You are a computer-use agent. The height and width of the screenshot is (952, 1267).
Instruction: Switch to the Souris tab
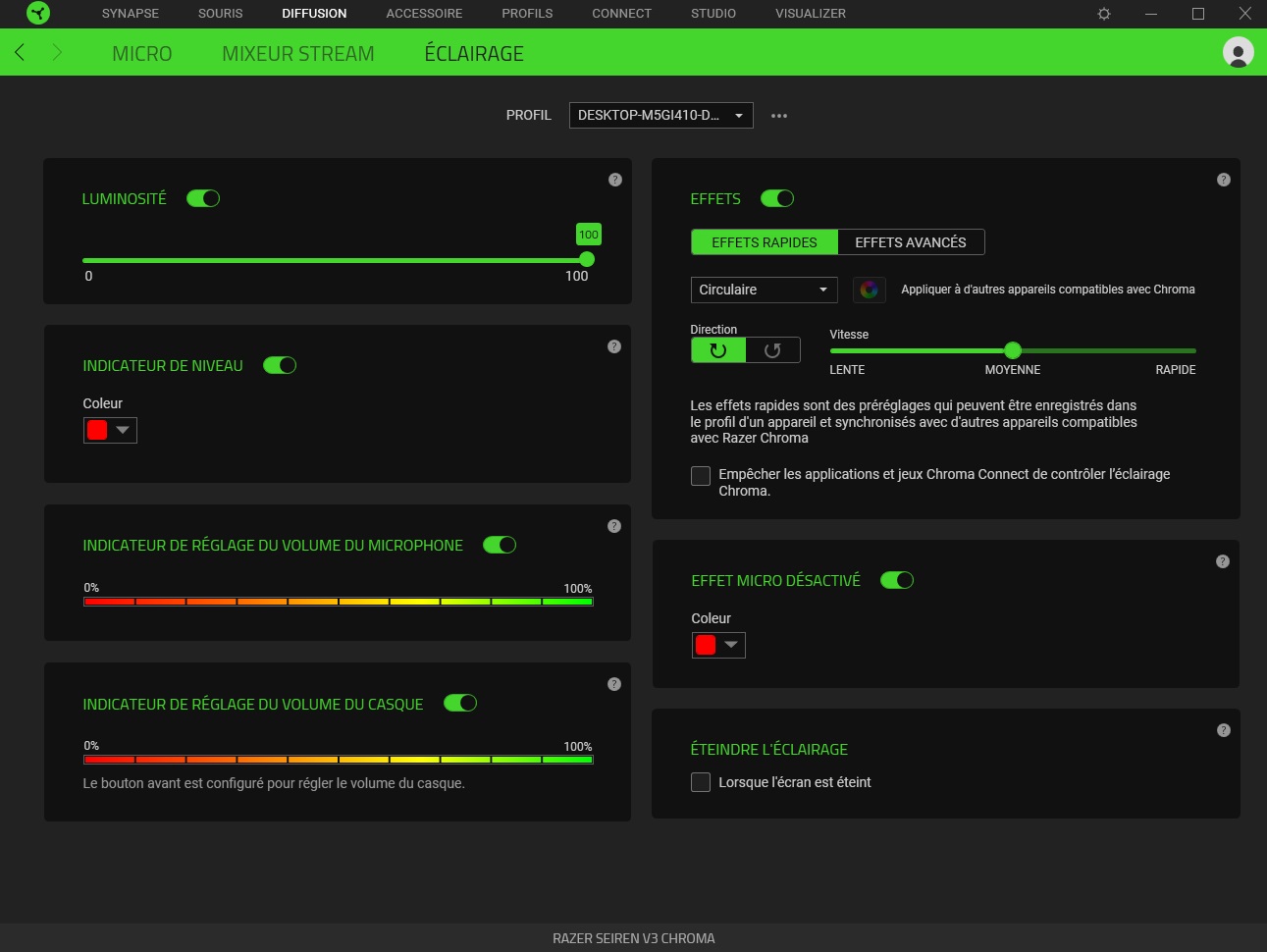pos(221,14)
